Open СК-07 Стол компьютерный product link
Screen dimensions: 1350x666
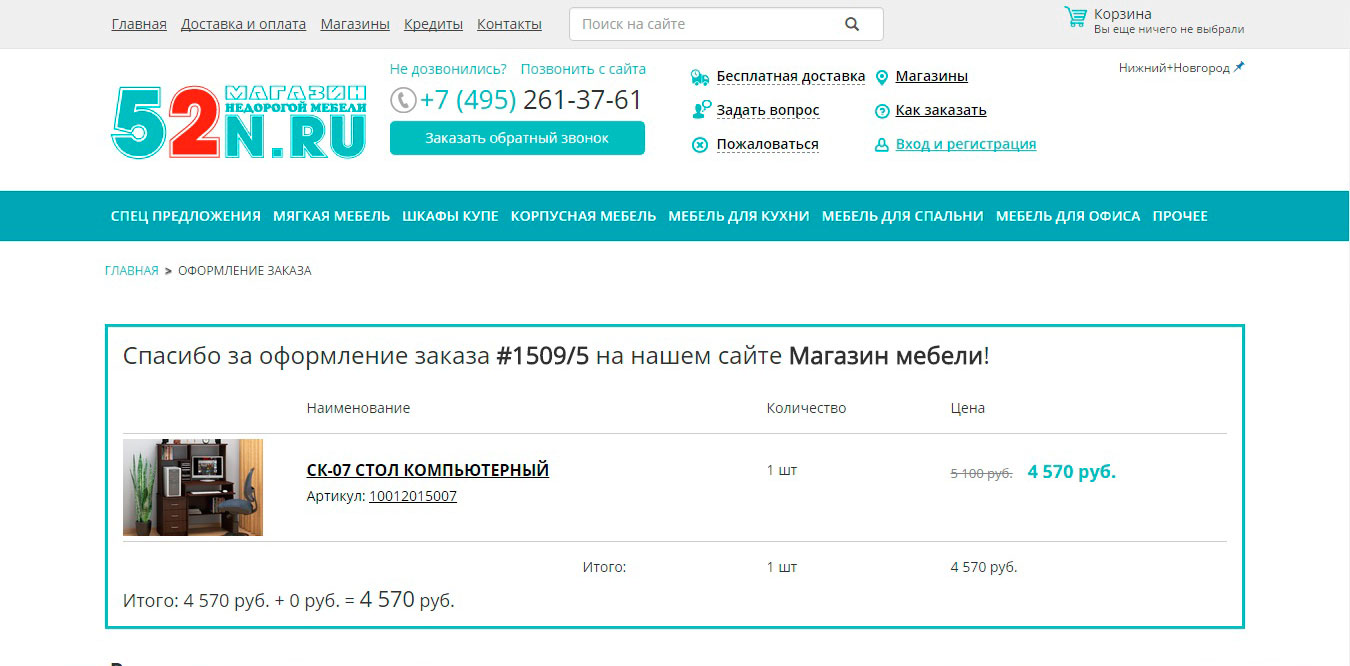427,470
